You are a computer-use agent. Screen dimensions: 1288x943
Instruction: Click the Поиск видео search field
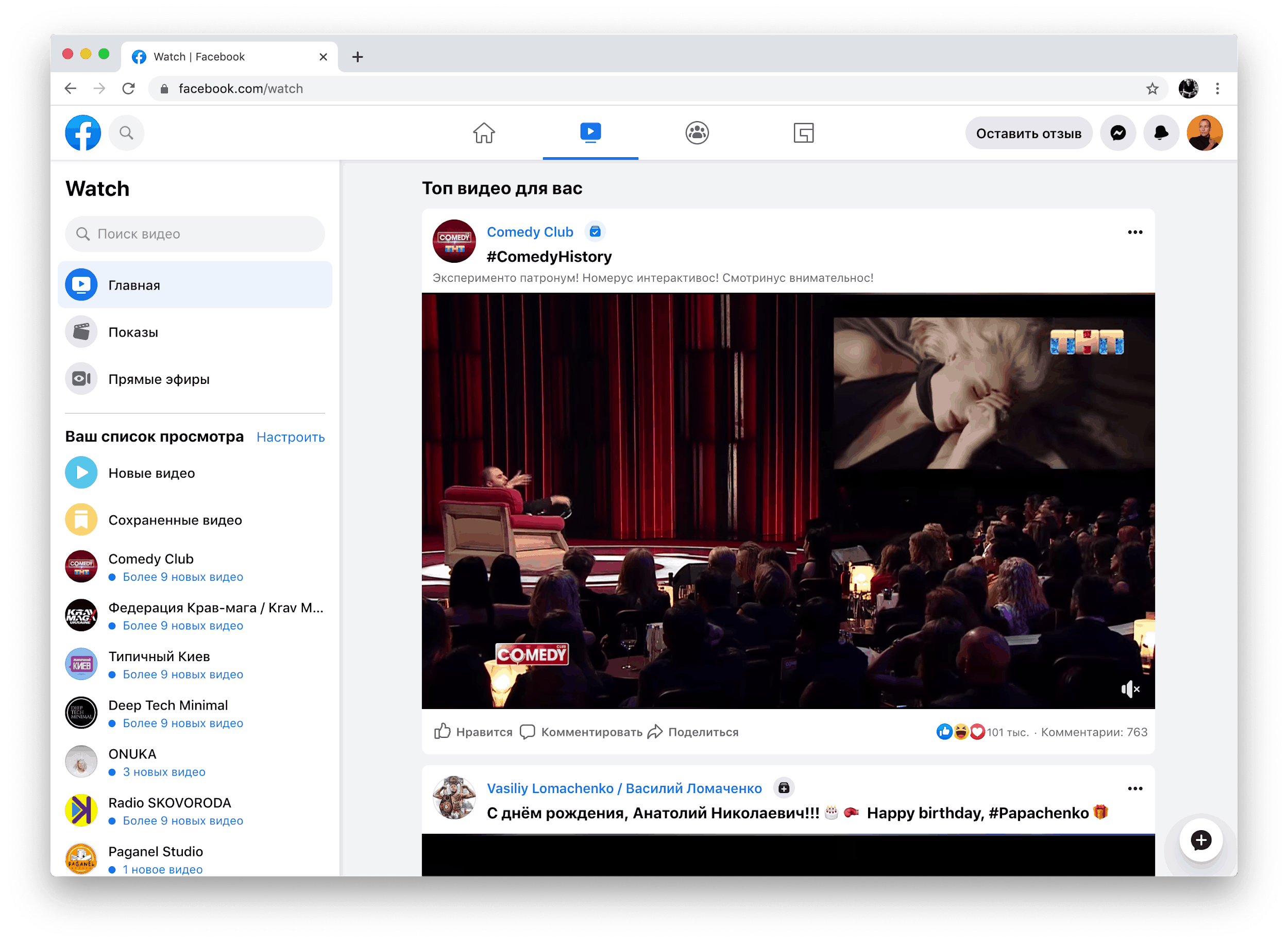195,234
